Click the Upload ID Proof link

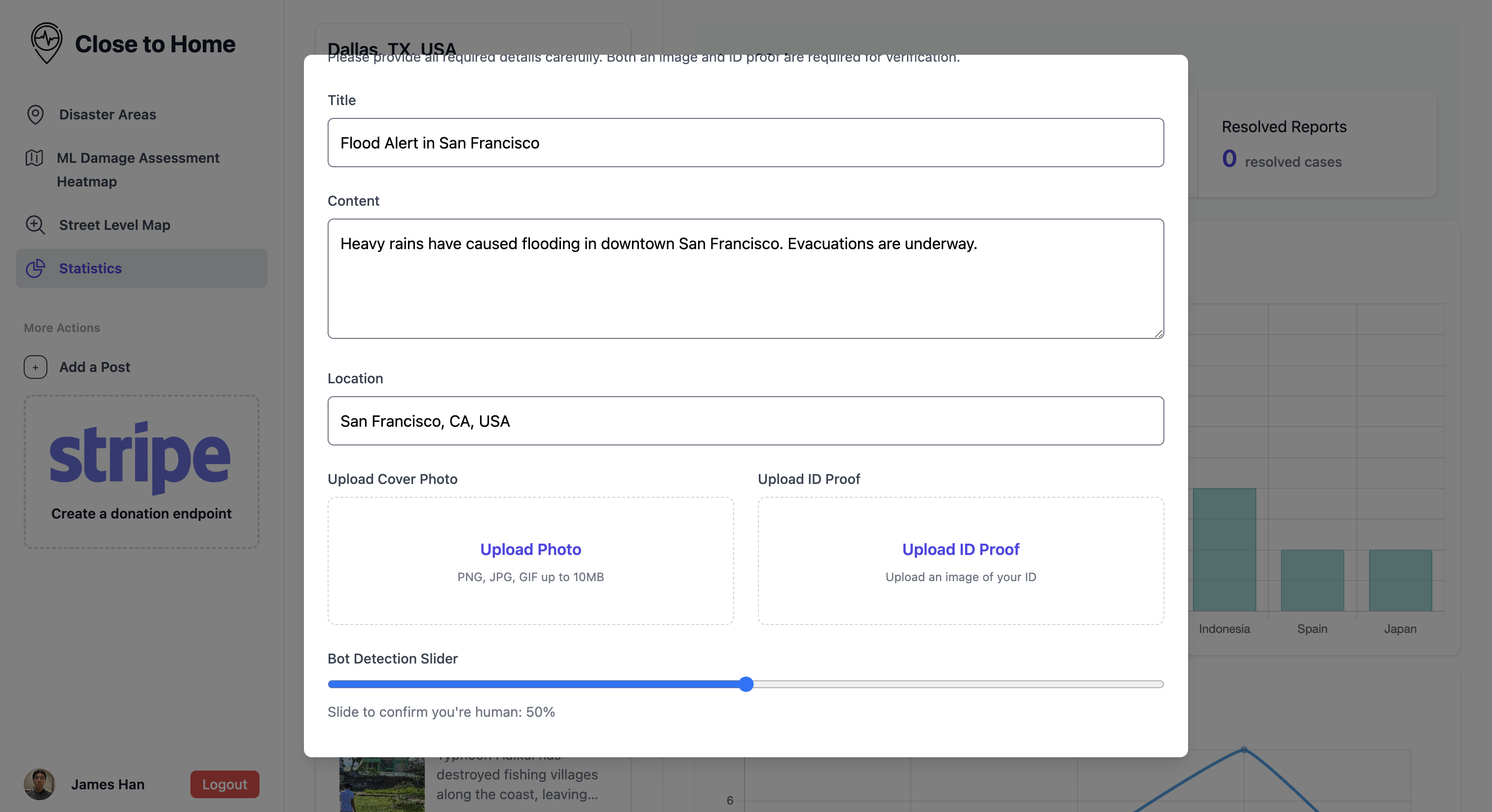tap(960, 549)
